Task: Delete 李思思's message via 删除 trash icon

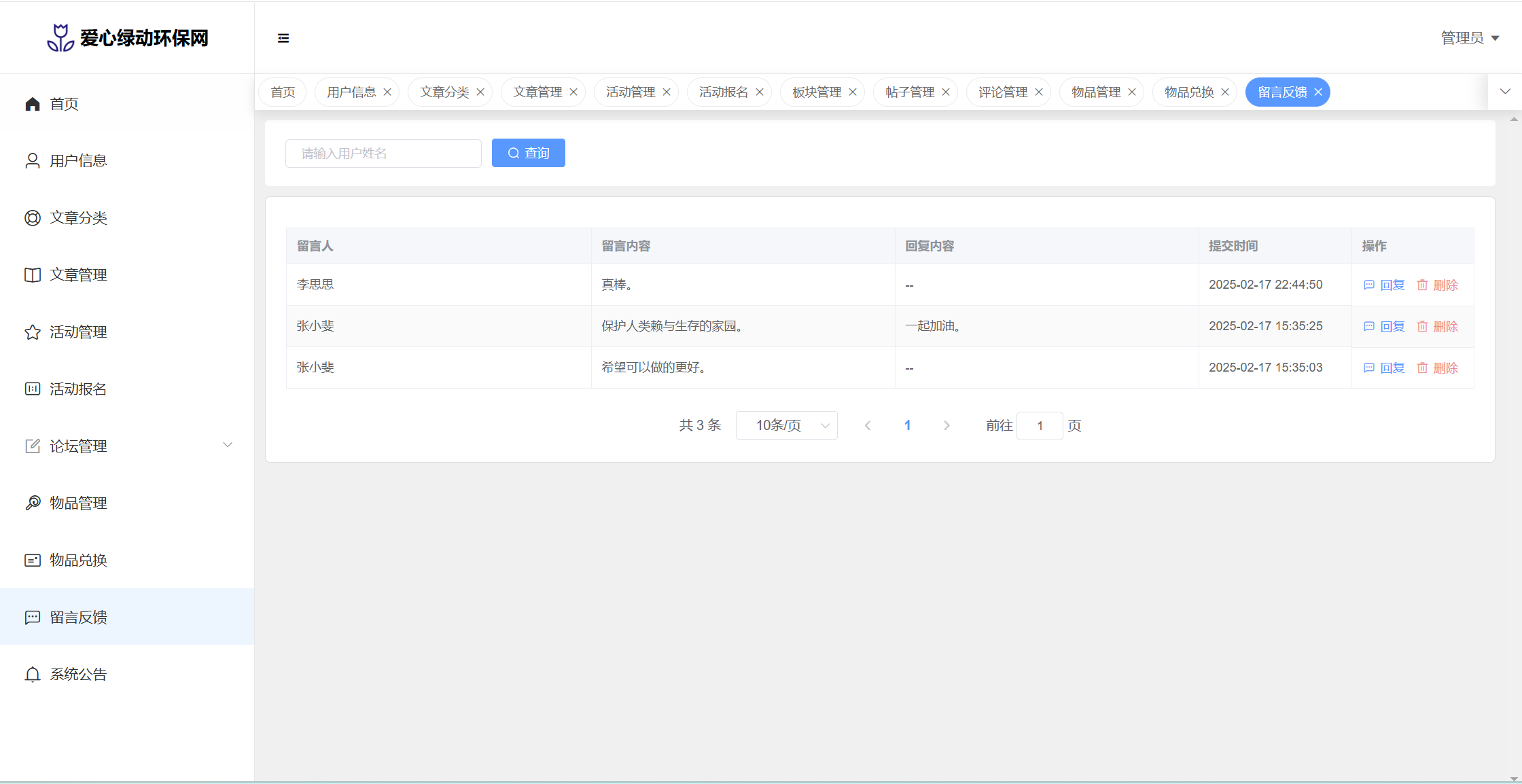Action: click(x=1422, y=285)
